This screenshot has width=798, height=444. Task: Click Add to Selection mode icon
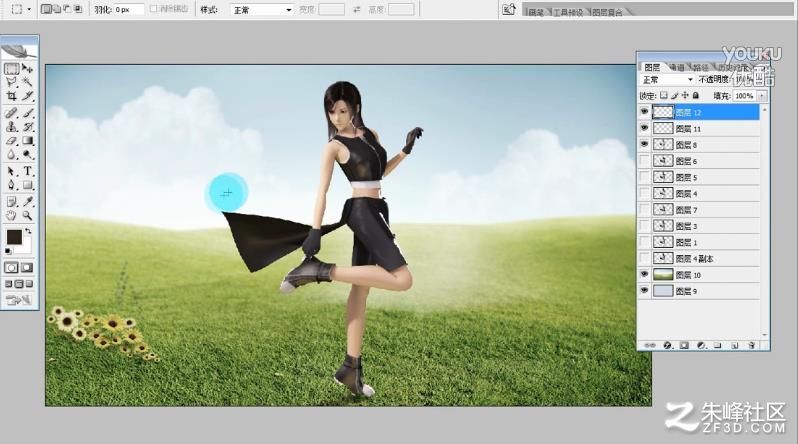tap(56, 9)
